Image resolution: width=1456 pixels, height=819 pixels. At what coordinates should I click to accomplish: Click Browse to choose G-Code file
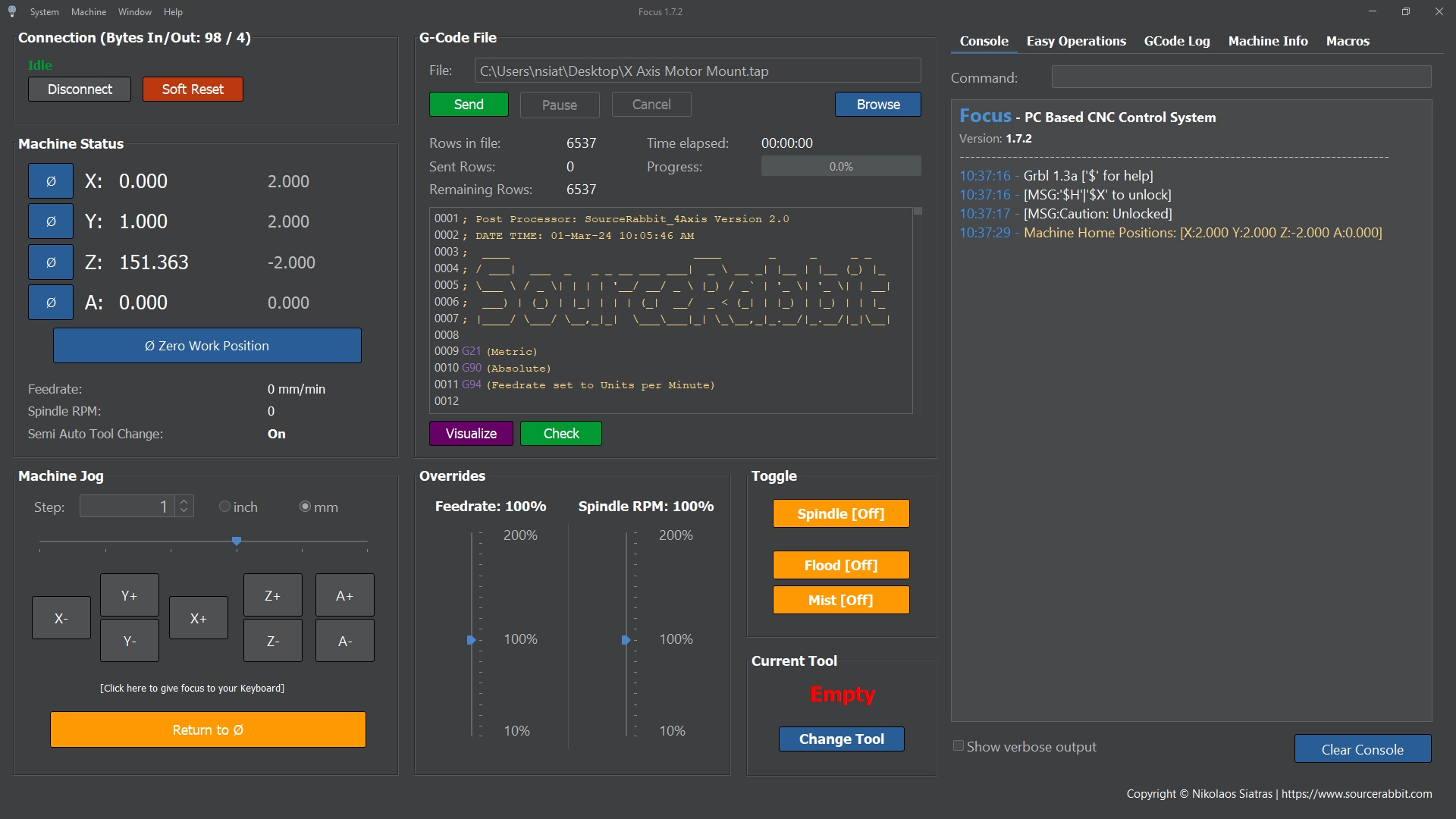(878, 105)
